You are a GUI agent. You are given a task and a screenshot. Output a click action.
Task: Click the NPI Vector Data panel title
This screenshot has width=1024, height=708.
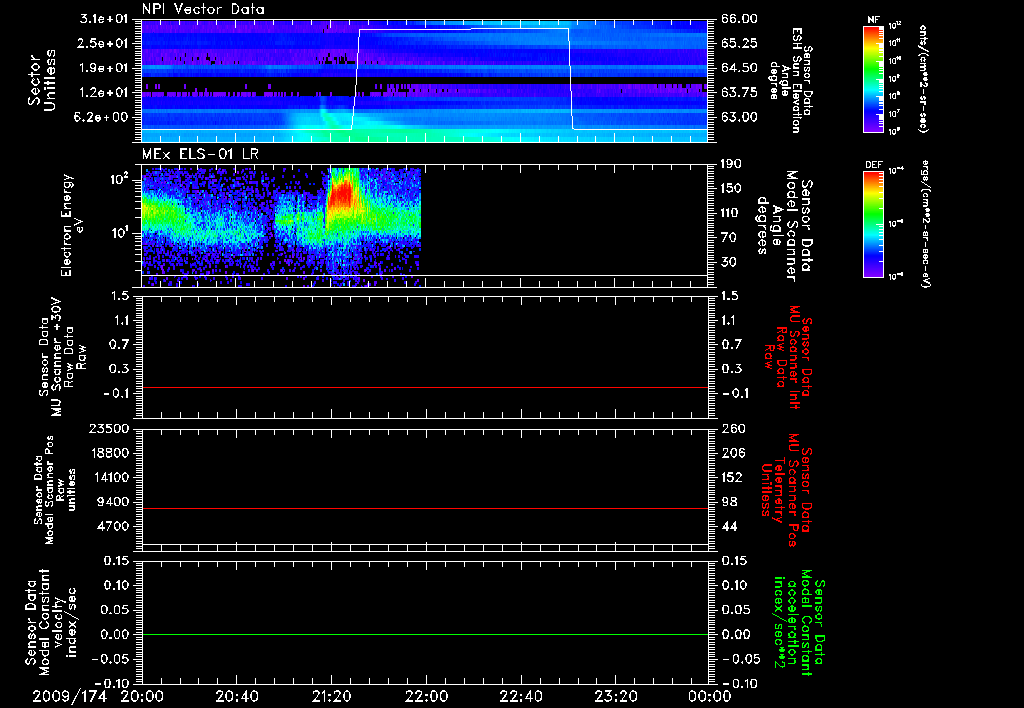point(203,9)
